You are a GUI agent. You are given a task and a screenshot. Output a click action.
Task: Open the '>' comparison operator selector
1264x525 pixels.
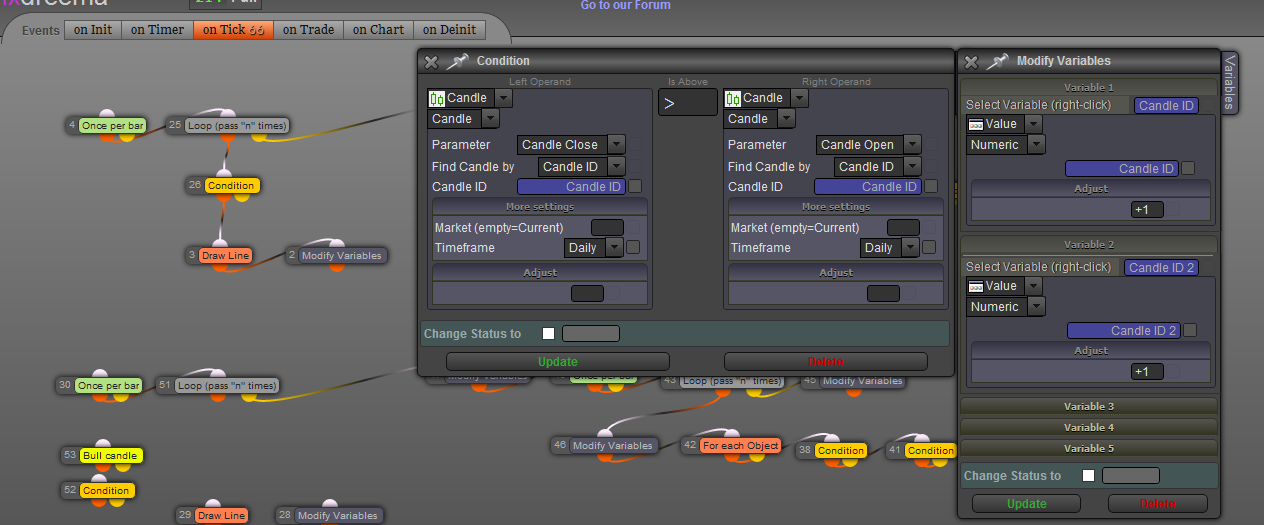[x=688, y=102]
